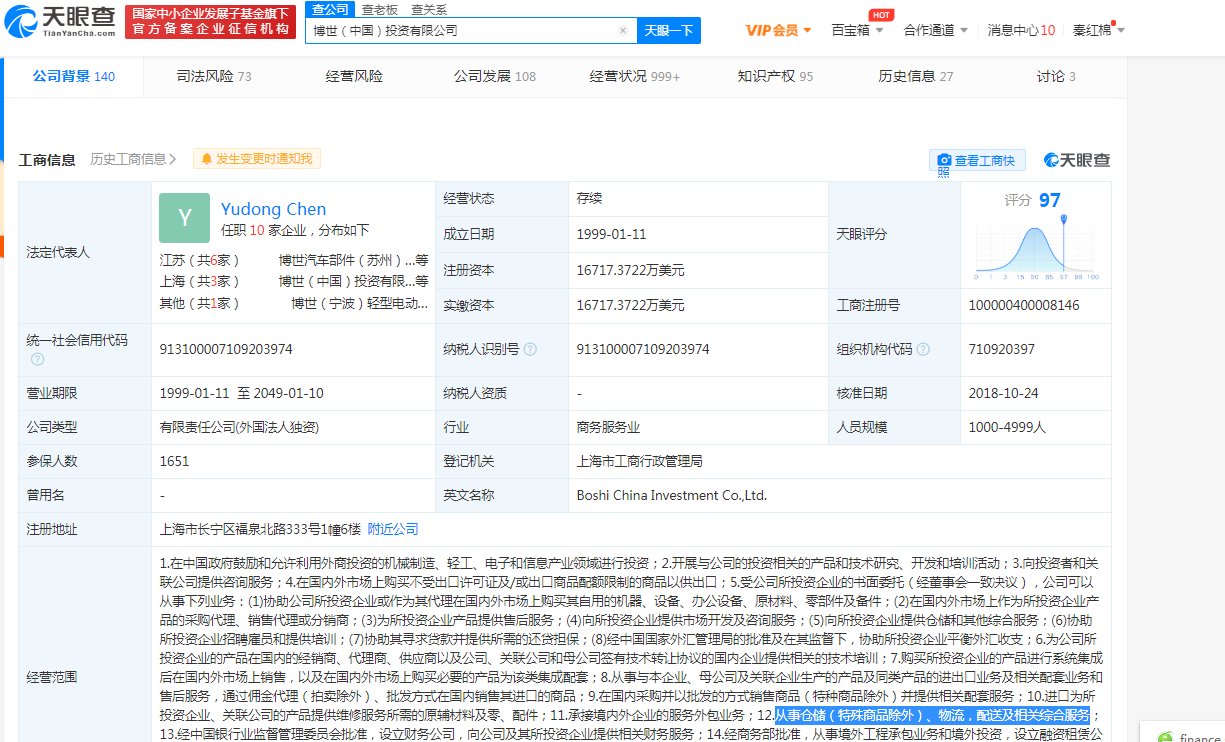Switch to the 经营风险 tab
Image resolution: width=1225 pixels, height=742 pixels.
click(354, 76)
